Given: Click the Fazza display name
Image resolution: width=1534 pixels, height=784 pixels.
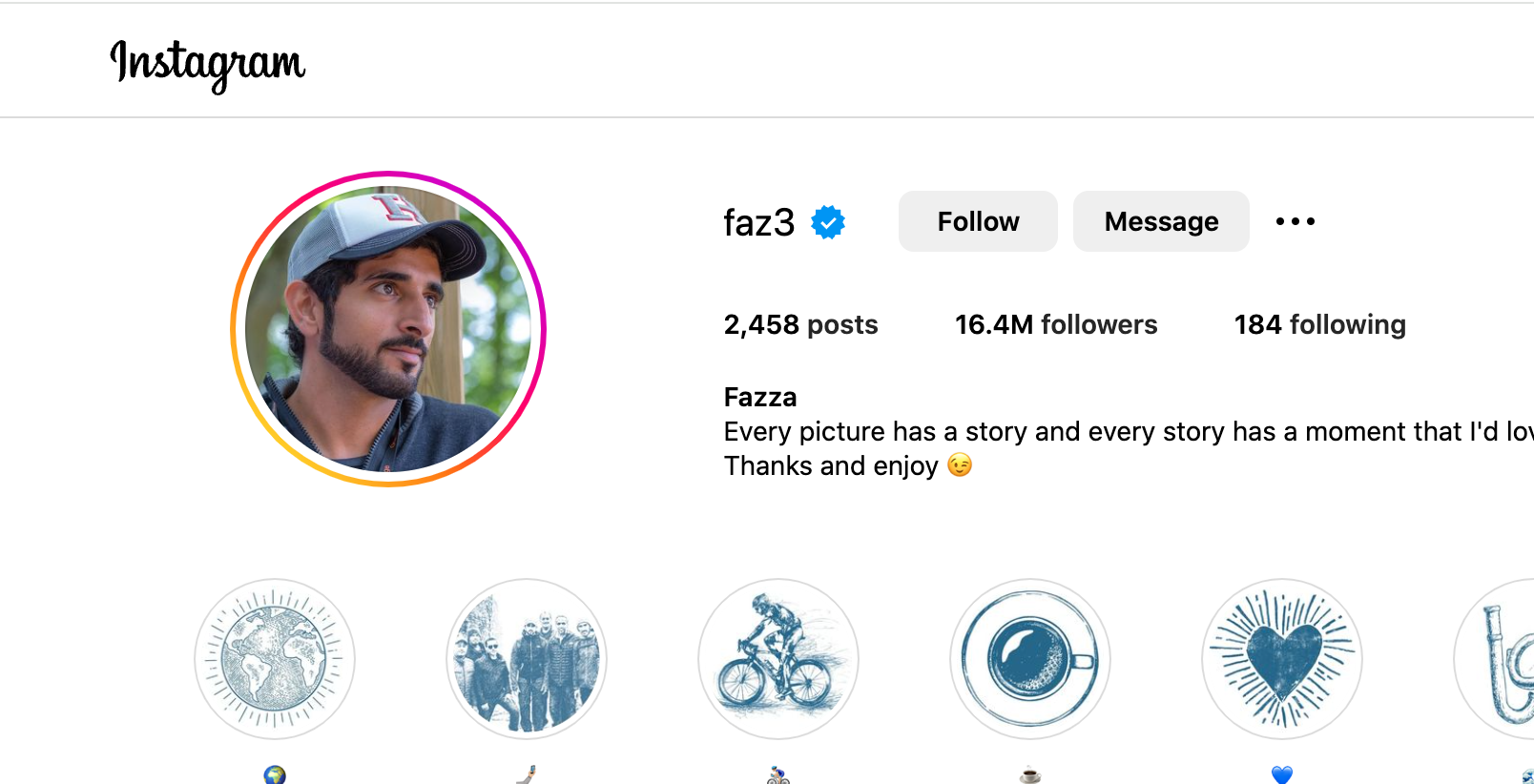Looking at the screenshot, I should tap(760, 397).
